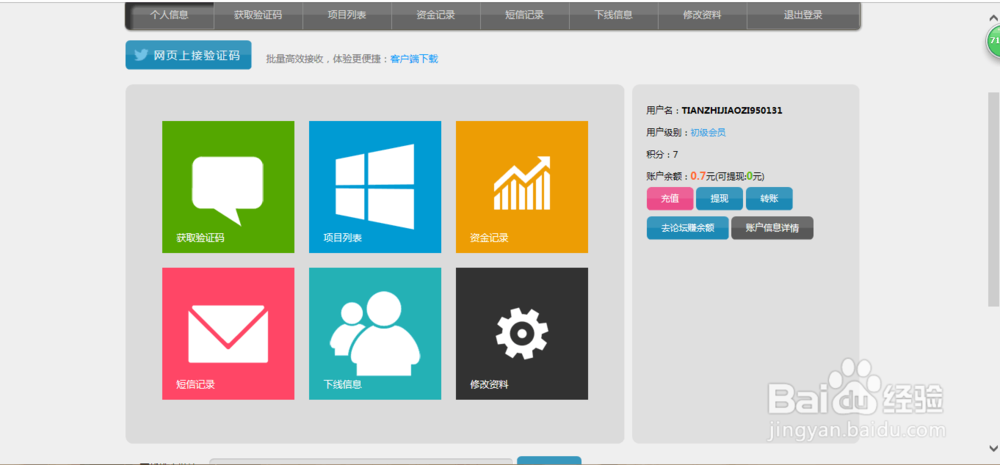Click the 积分：7 points text

click(x=662, y=154)
